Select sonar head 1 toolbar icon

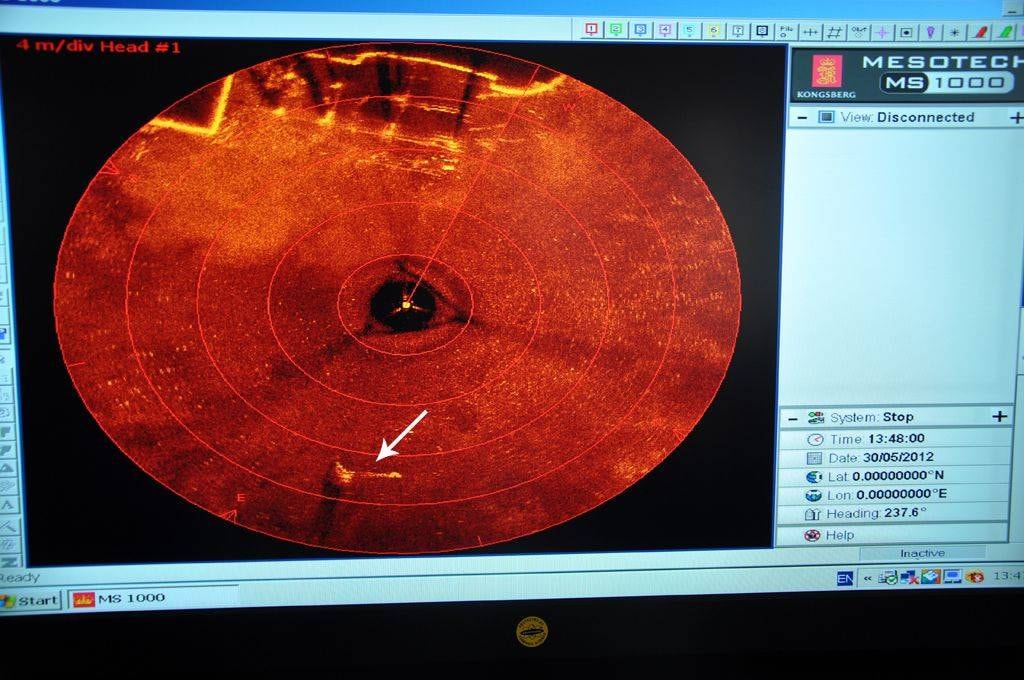point(591,30)
